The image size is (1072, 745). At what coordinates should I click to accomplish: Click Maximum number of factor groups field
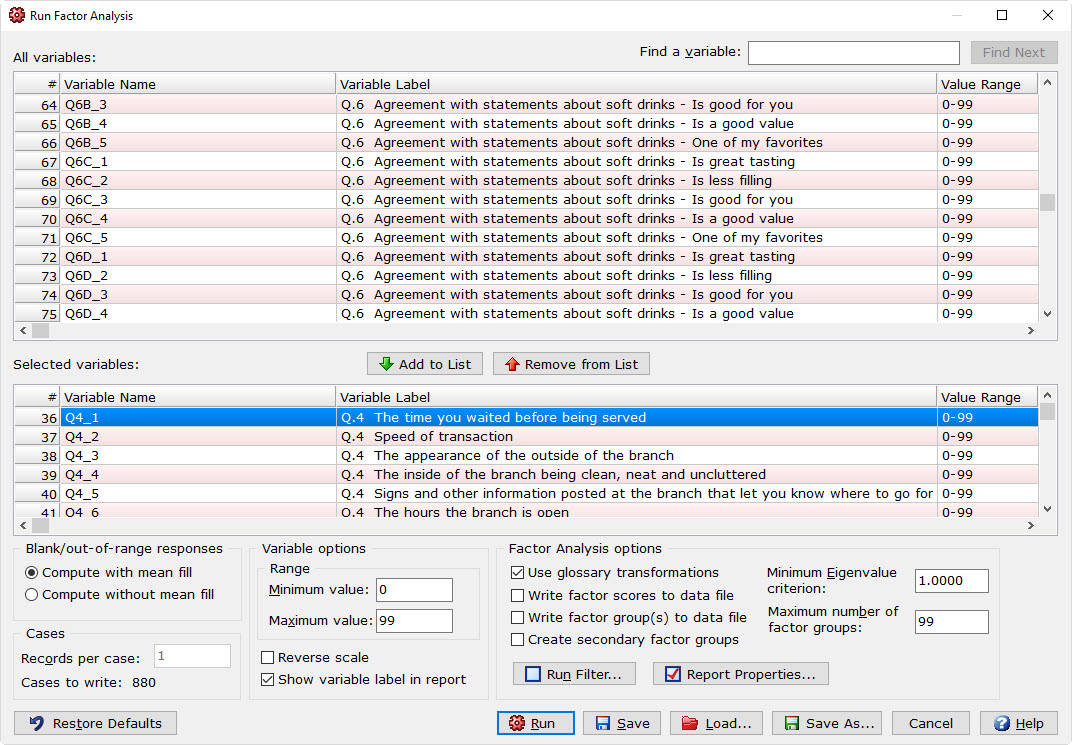click(x=952, y=622)
